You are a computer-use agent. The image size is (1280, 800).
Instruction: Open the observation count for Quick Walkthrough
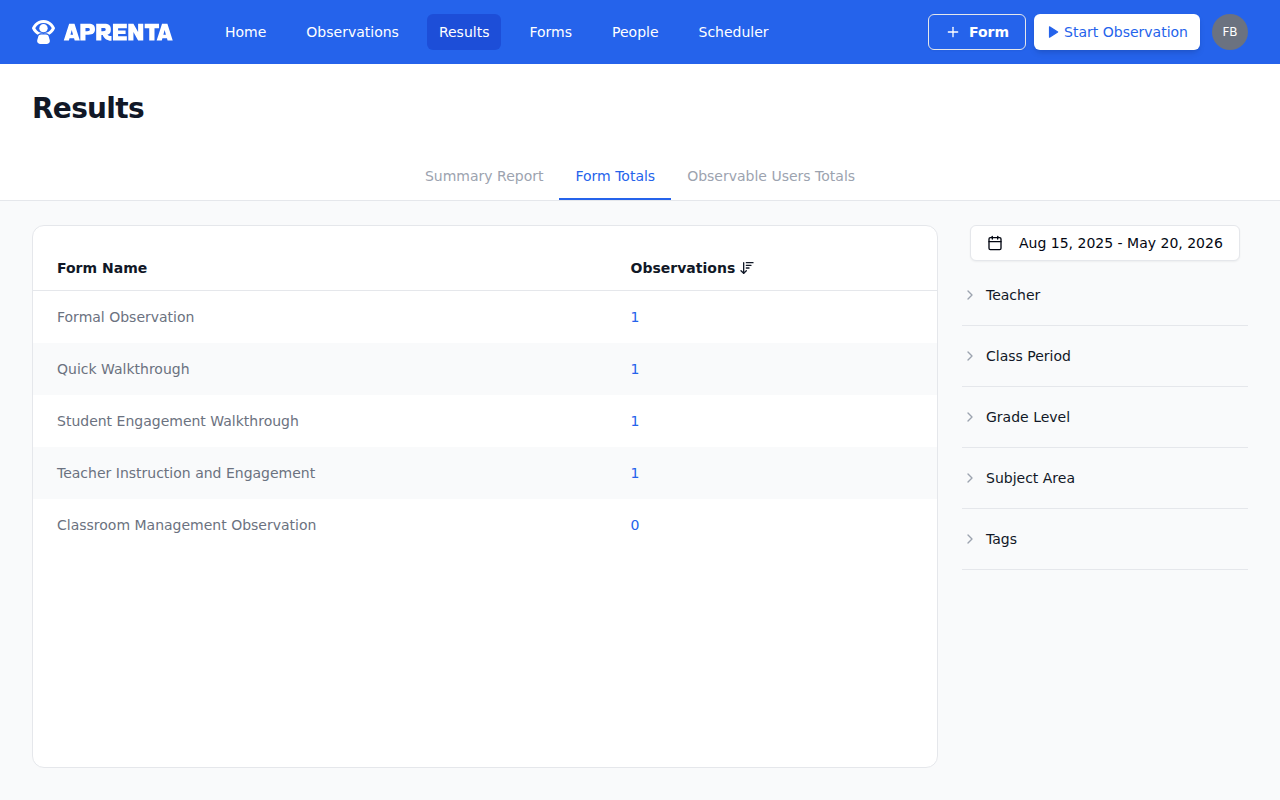click(x=635, y=368)
